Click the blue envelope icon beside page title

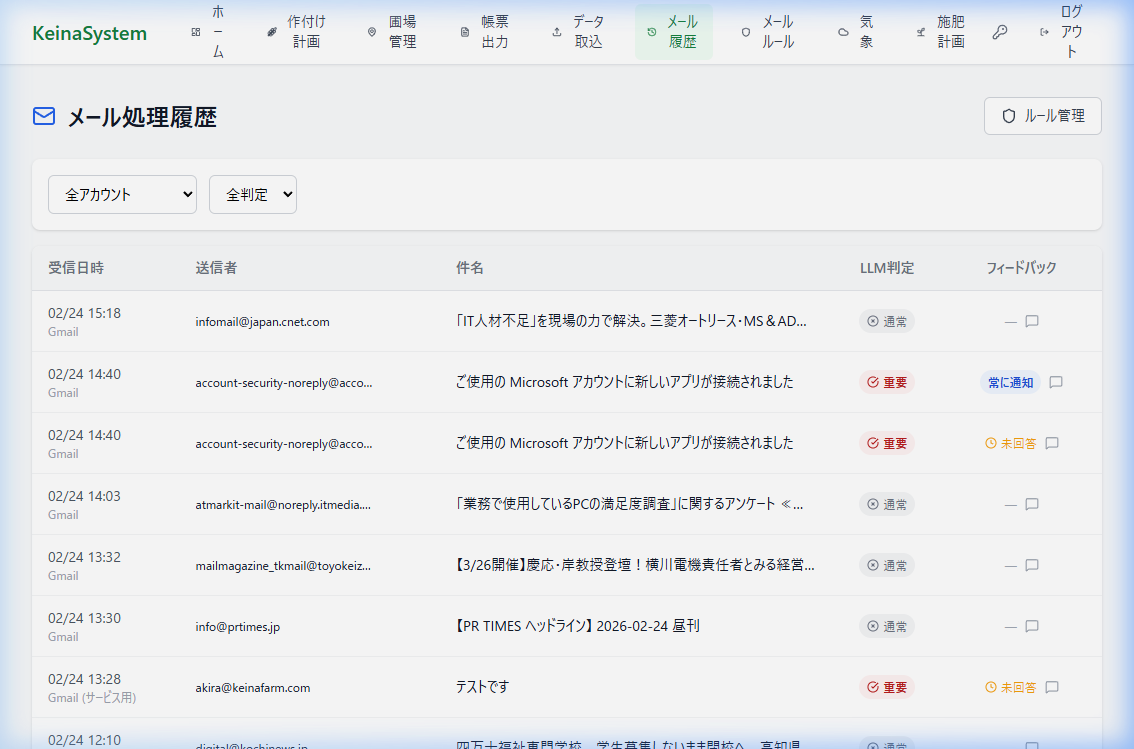pos(44,117)
